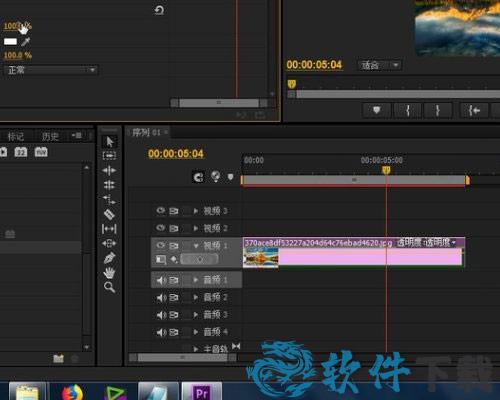Select the Selection arrow tool
This screenshot has width=500, height=400.
click(109, 142)
